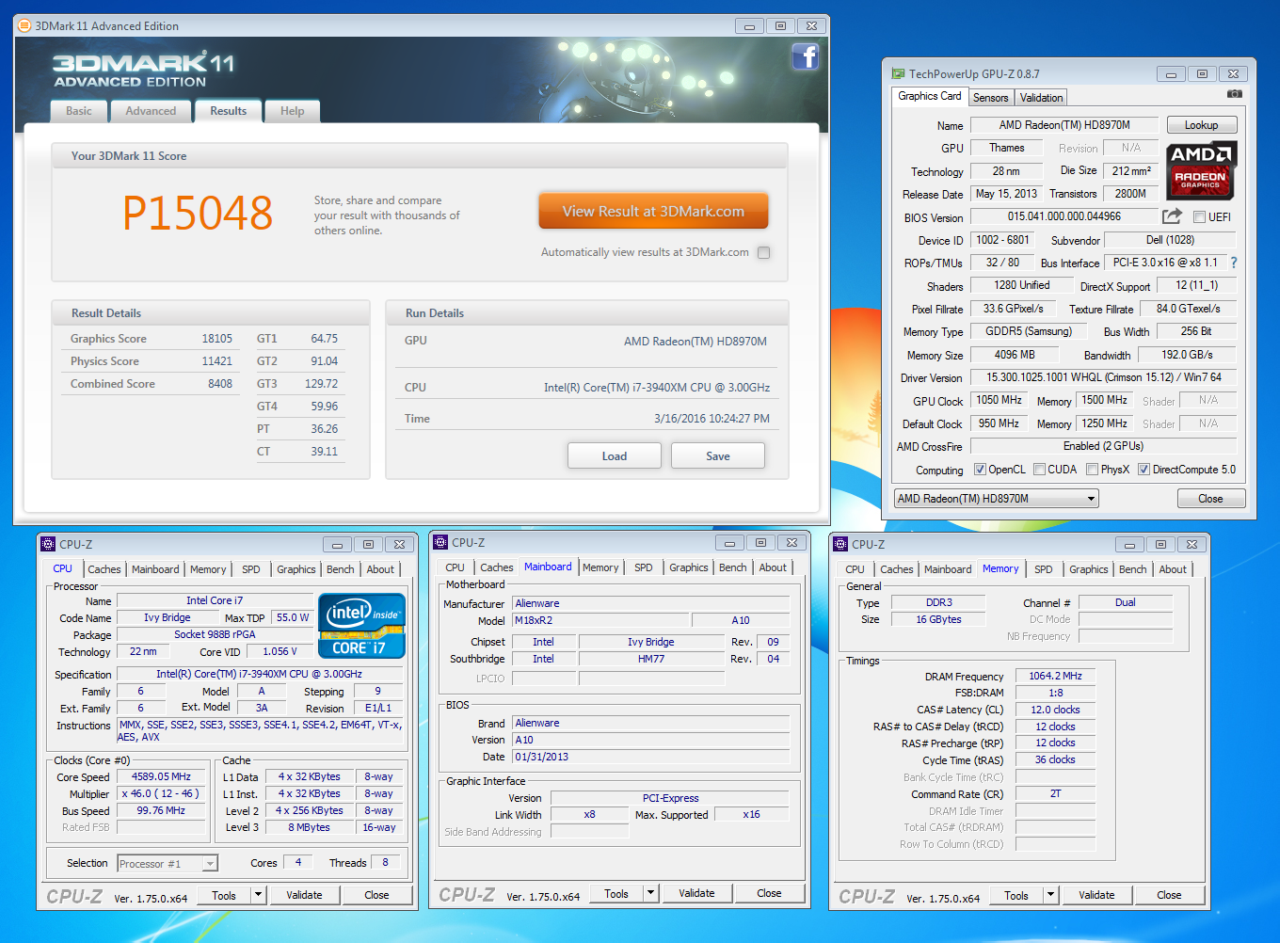This screenshot has width=1280, height=943.
Task: Click the GPU-Z title bar app icon
Action: [x=897, y=74]
